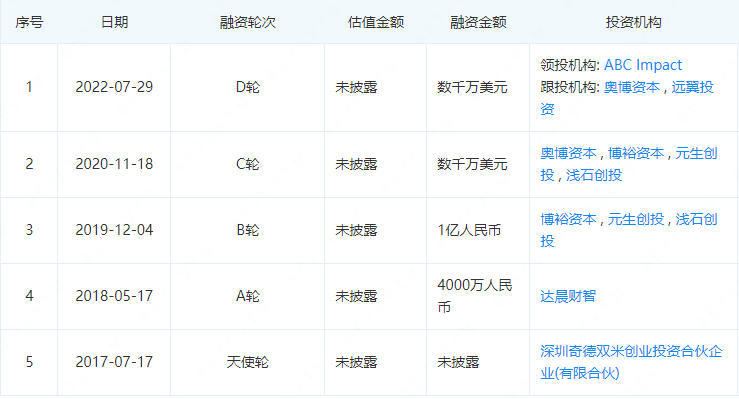This screenshot has width=739, height=399.
Task: Open 元生创投 link in B轮 row
Action: (x=636, y=219)
